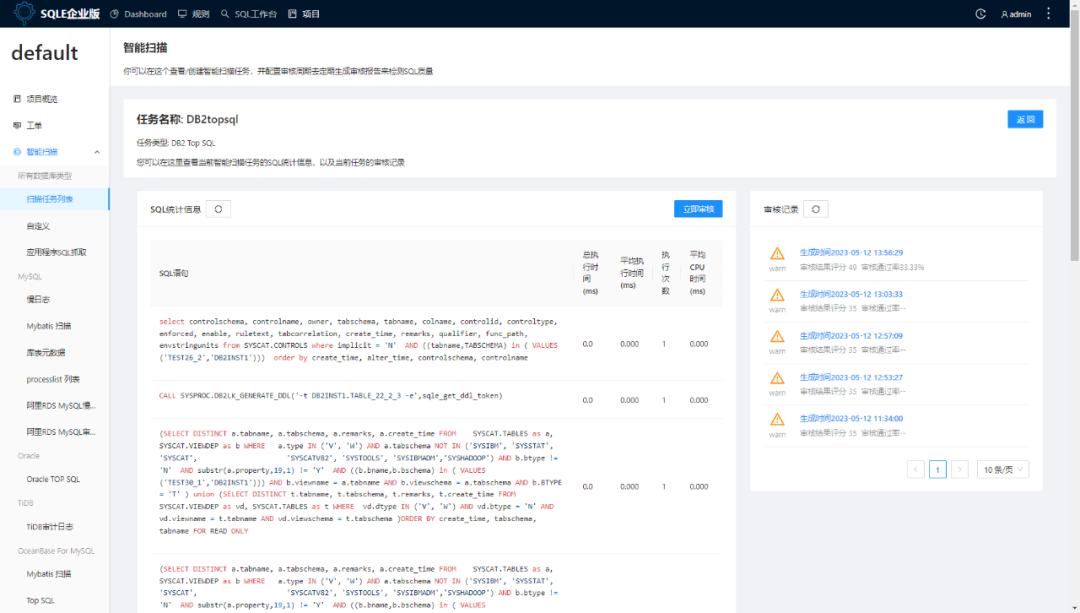Click the 返回 button

[1025, 119]
